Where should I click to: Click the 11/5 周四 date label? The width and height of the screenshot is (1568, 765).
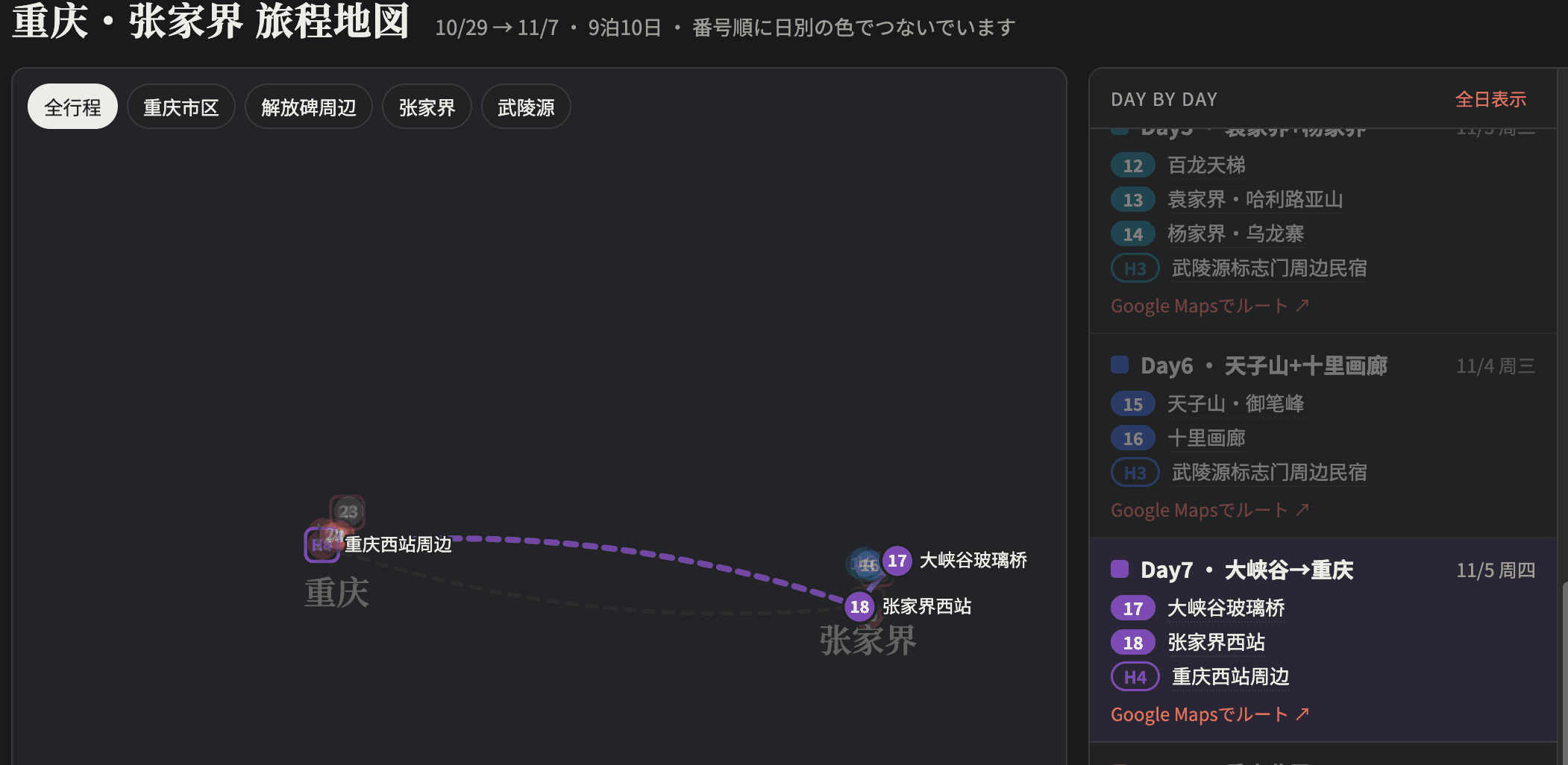(x=1496, y=570)
